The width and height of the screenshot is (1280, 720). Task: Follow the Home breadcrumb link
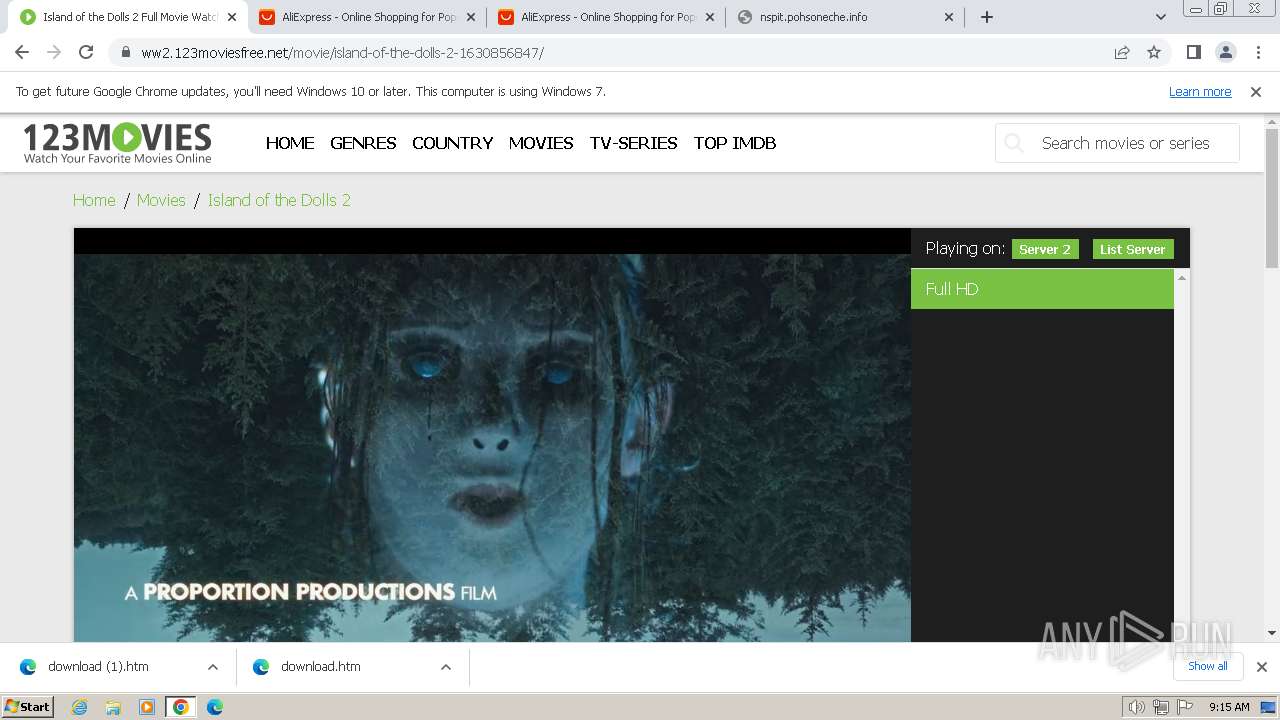(94, 200)
